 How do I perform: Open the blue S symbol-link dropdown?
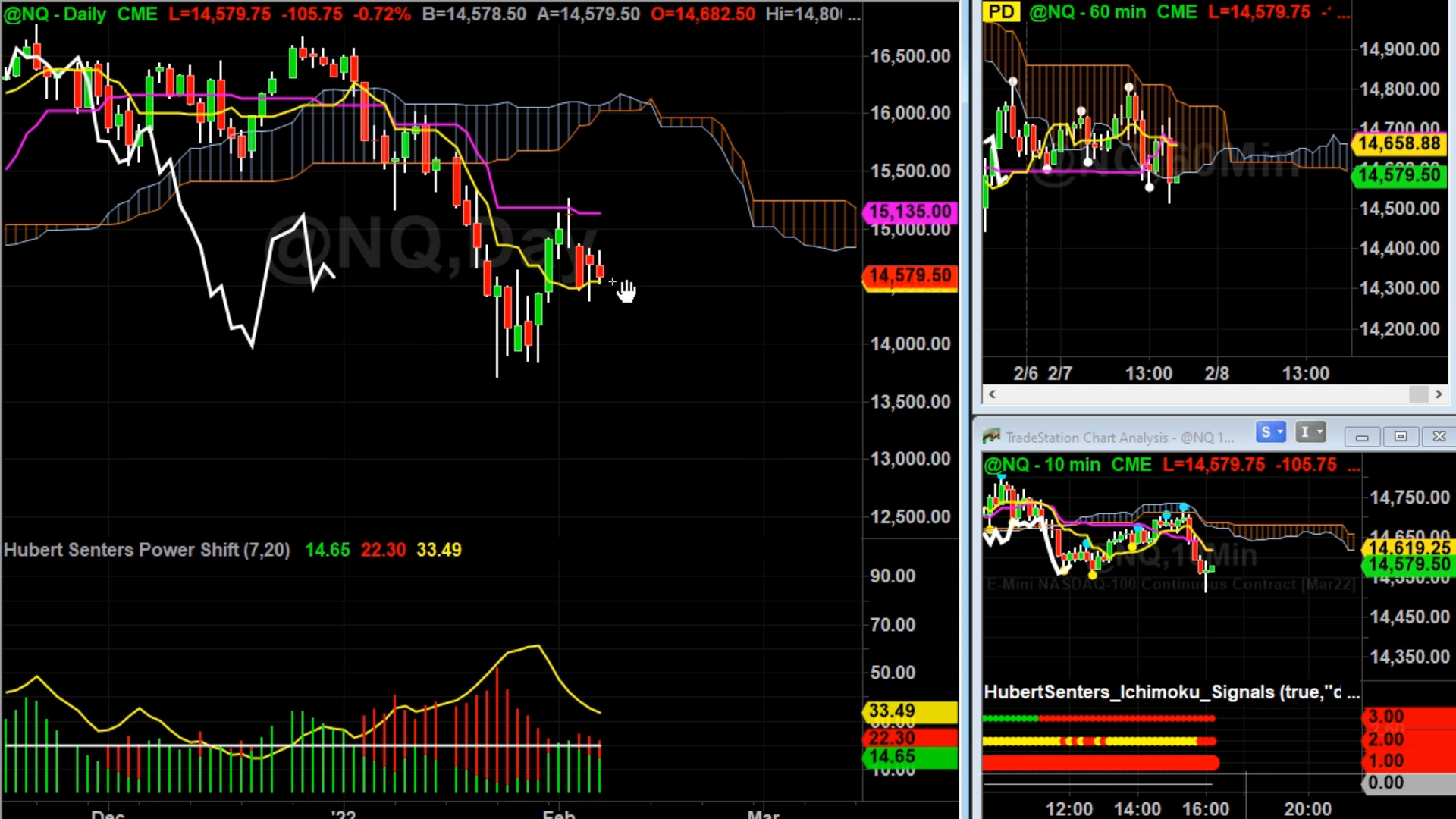coord(1270,432)
